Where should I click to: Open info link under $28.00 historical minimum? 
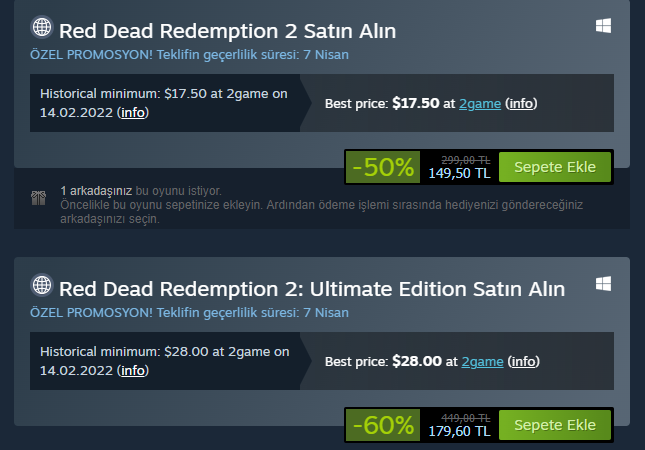[x=133, y=370]
